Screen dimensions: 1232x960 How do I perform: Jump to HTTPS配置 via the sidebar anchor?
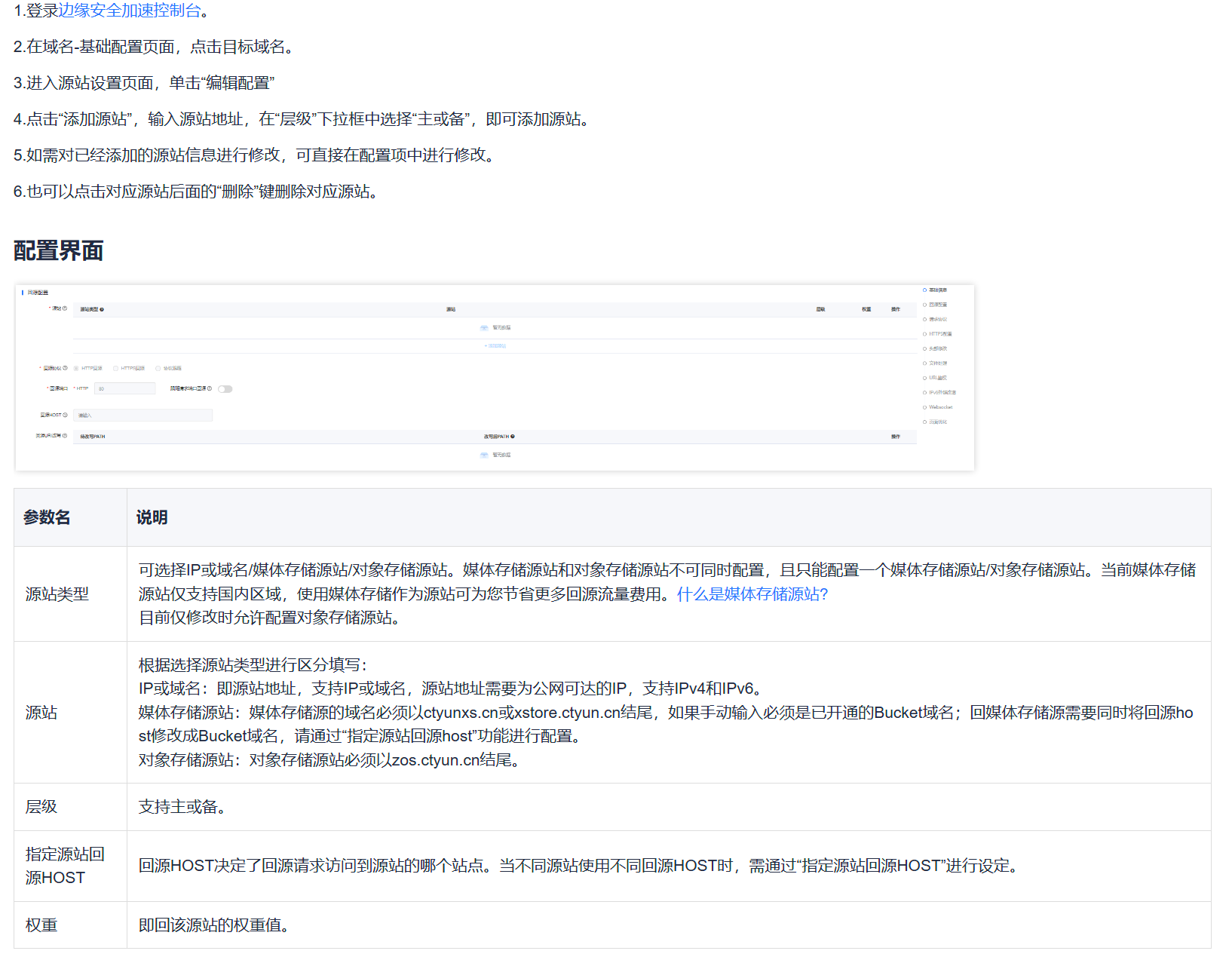[939, 333]
